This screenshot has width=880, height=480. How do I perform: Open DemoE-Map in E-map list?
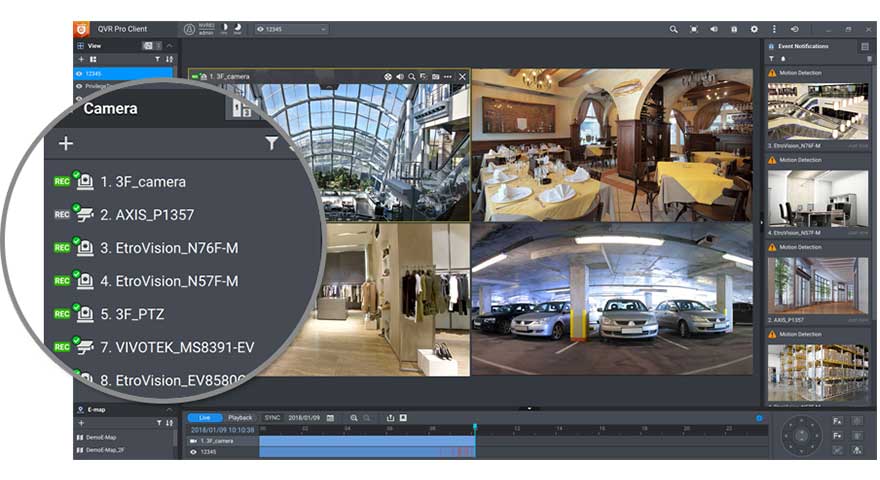(101, 437)
